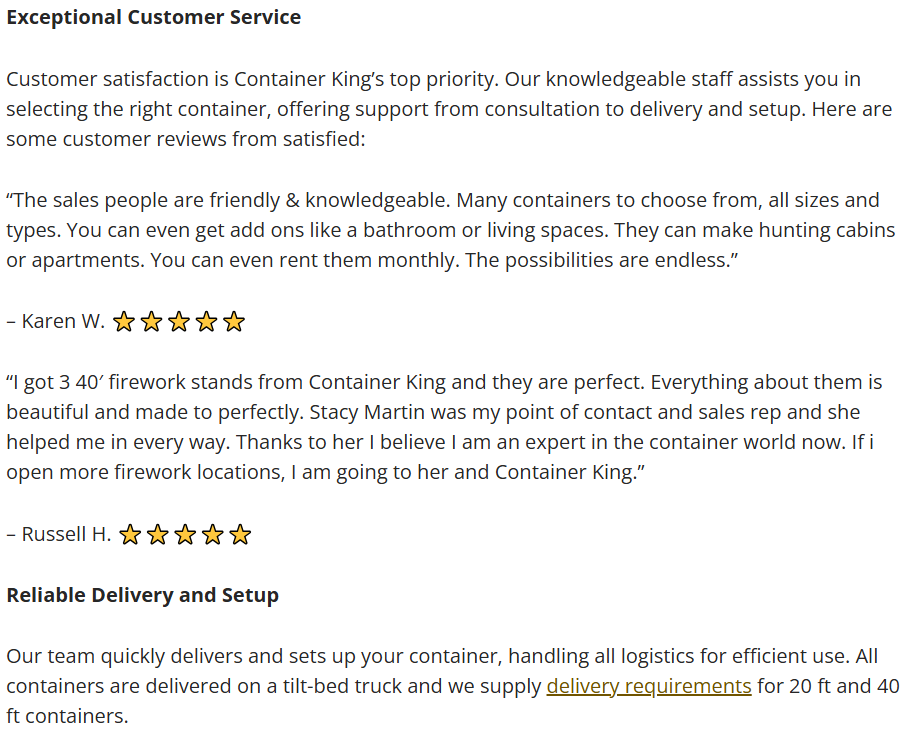Click second star in Russell H. rating
This screenshot has width=911, height=732.
[x=157, y=534]
